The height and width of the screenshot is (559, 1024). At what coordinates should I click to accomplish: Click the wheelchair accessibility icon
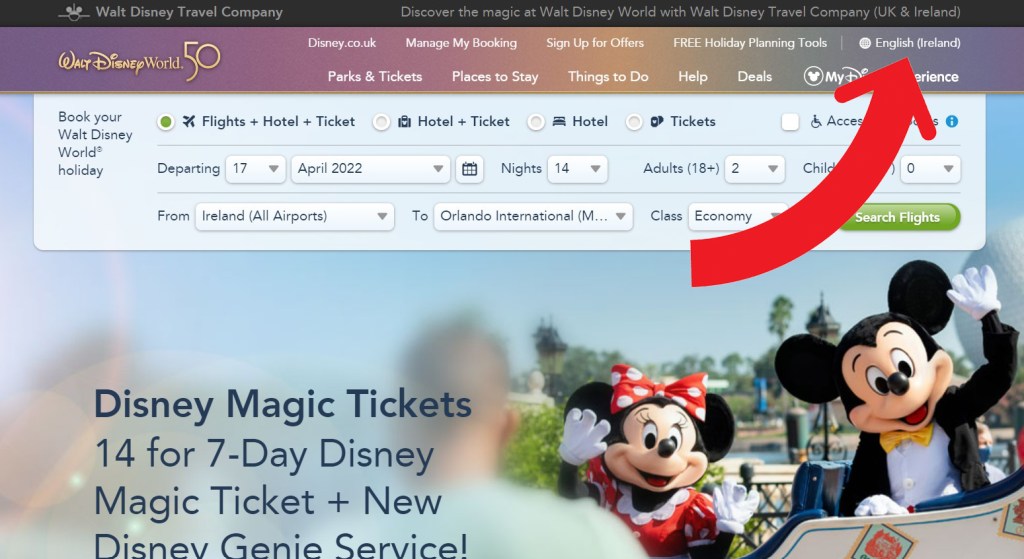[x=816, y=122]
